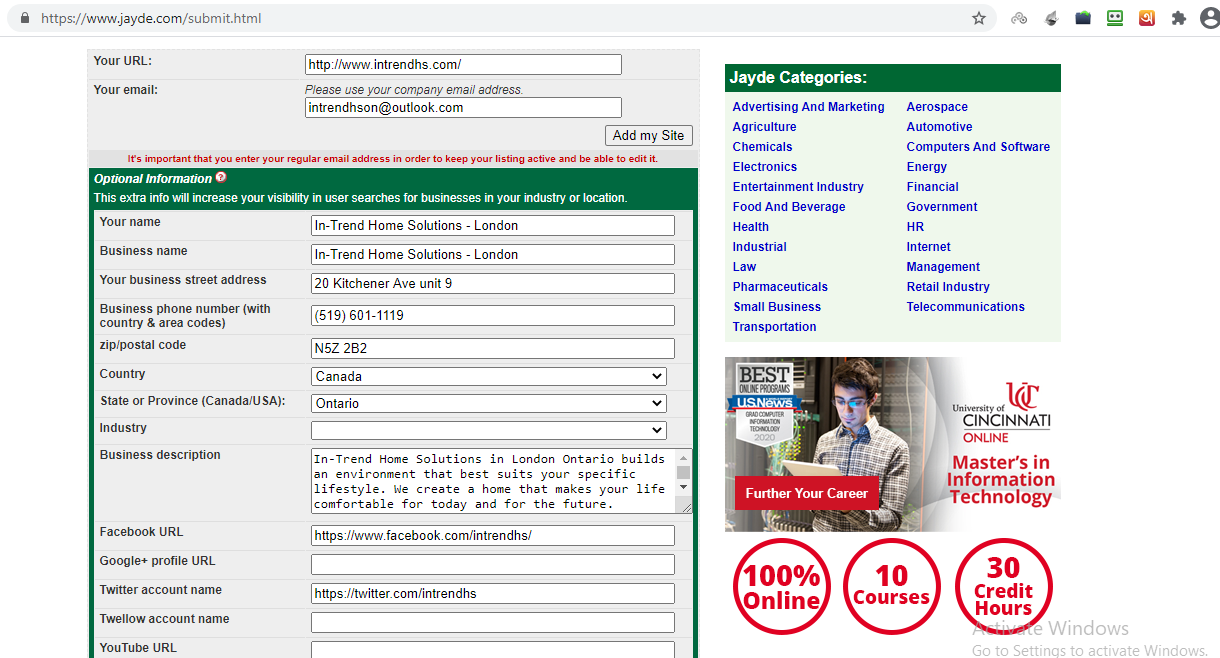1220x658 pixels.
Task: Open the Aerospace category link
Action: [x=937, y=107]
